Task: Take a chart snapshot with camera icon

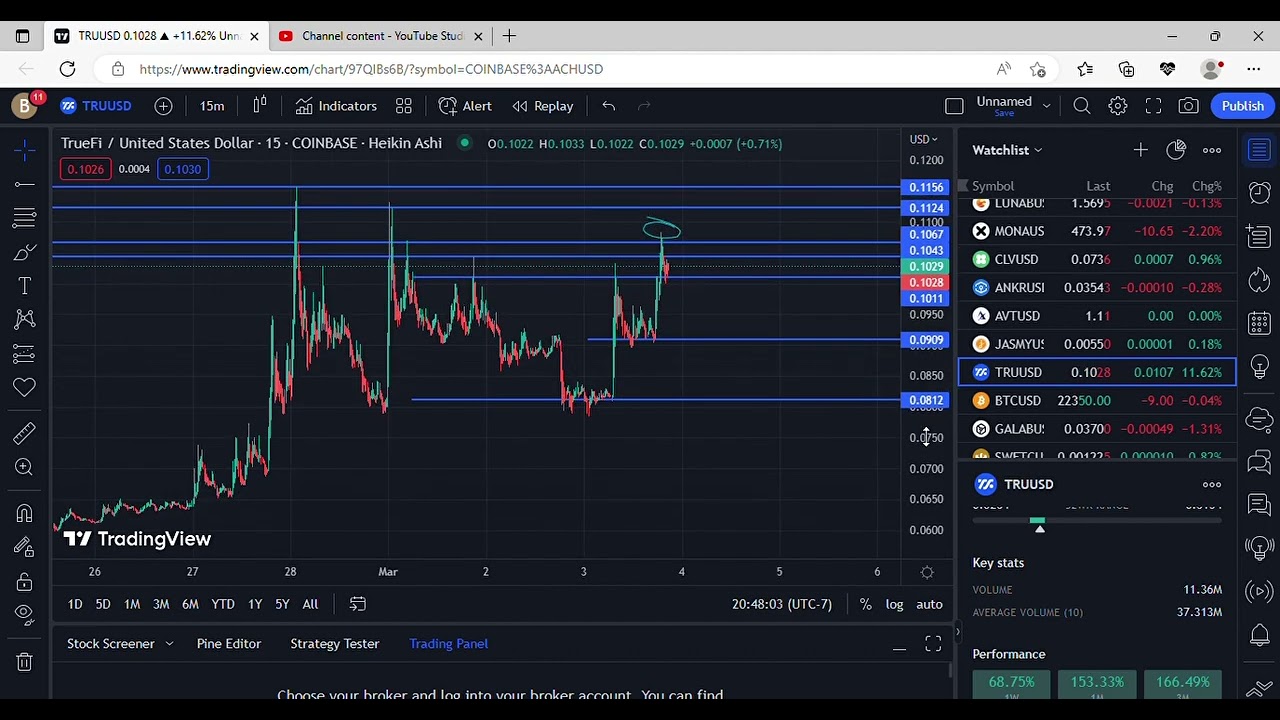Action: [1188, 106]
